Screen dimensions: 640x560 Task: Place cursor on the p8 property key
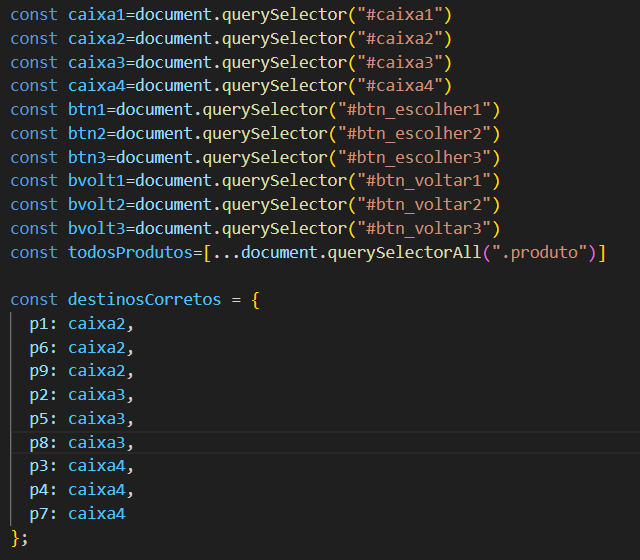coord(38,442)
